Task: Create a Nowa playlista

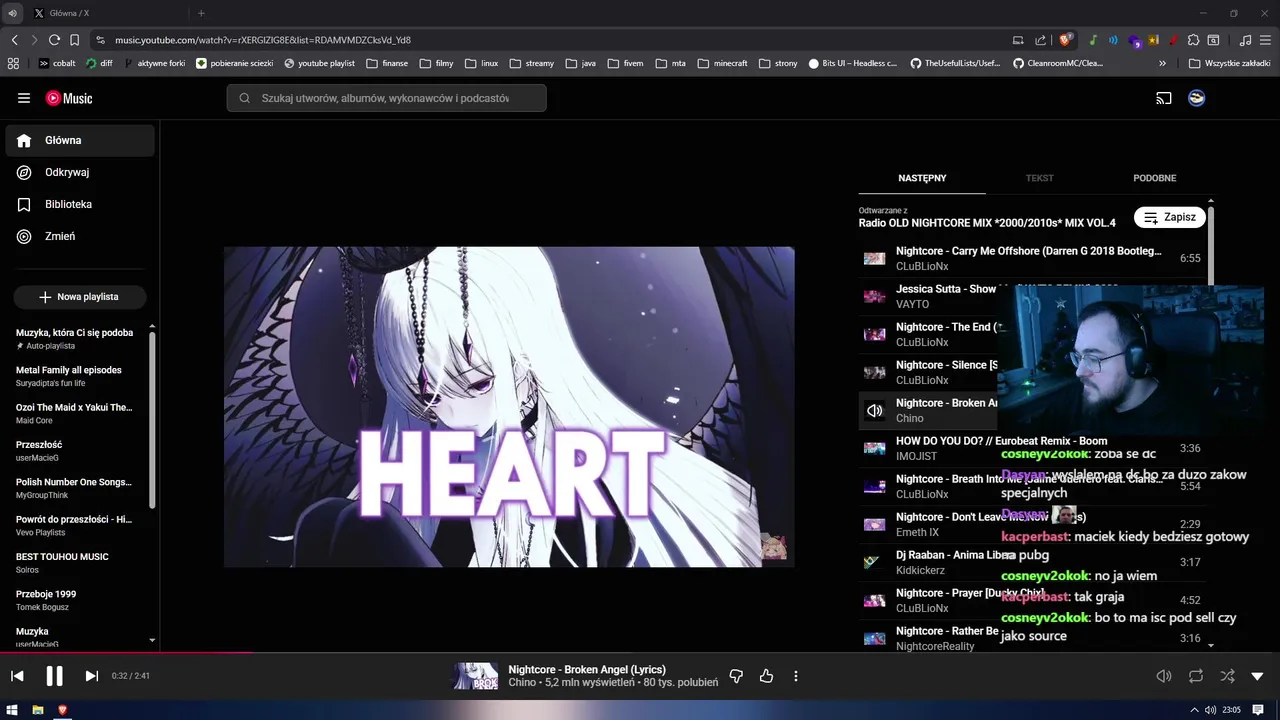Action: coord(80,297)
